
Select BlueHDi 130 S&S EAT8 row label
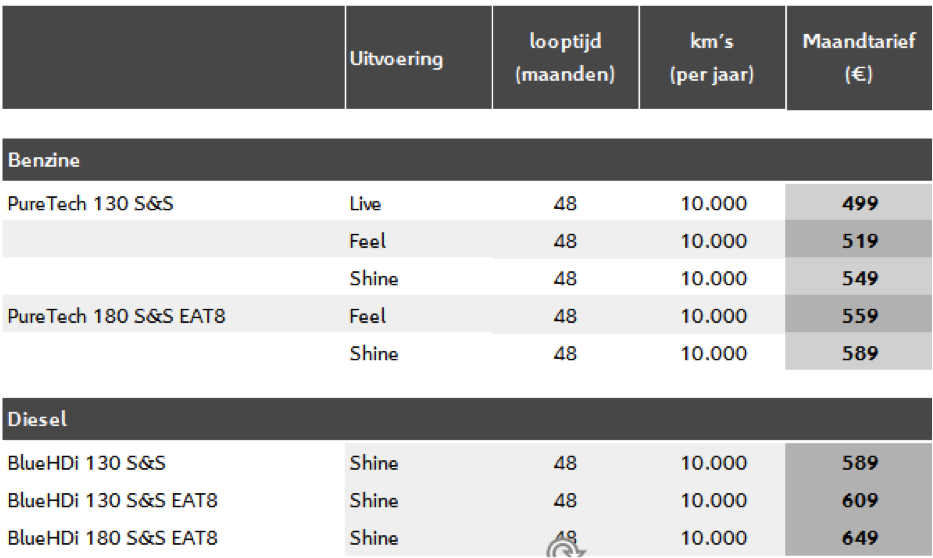[112, 500]
